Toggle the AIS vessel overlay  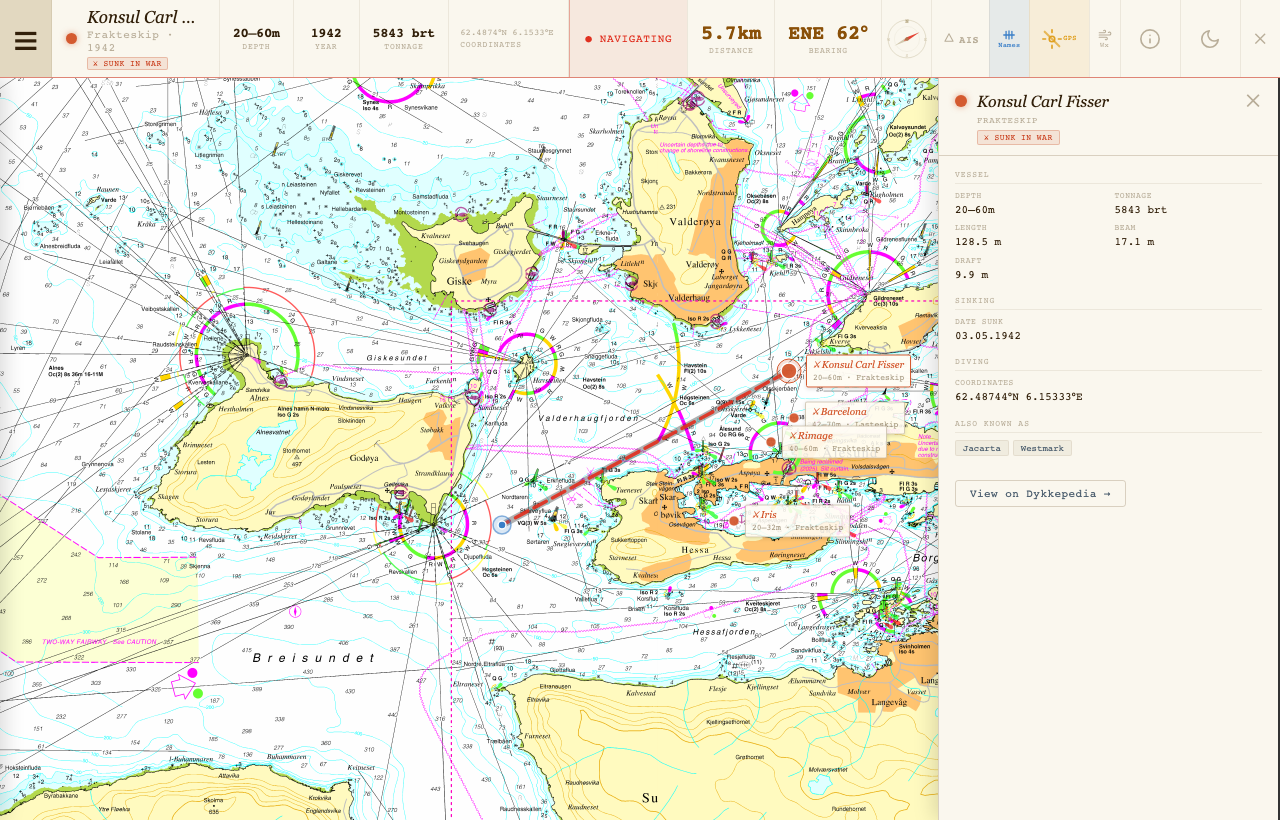pyautogui.click(x=961, y=39)
